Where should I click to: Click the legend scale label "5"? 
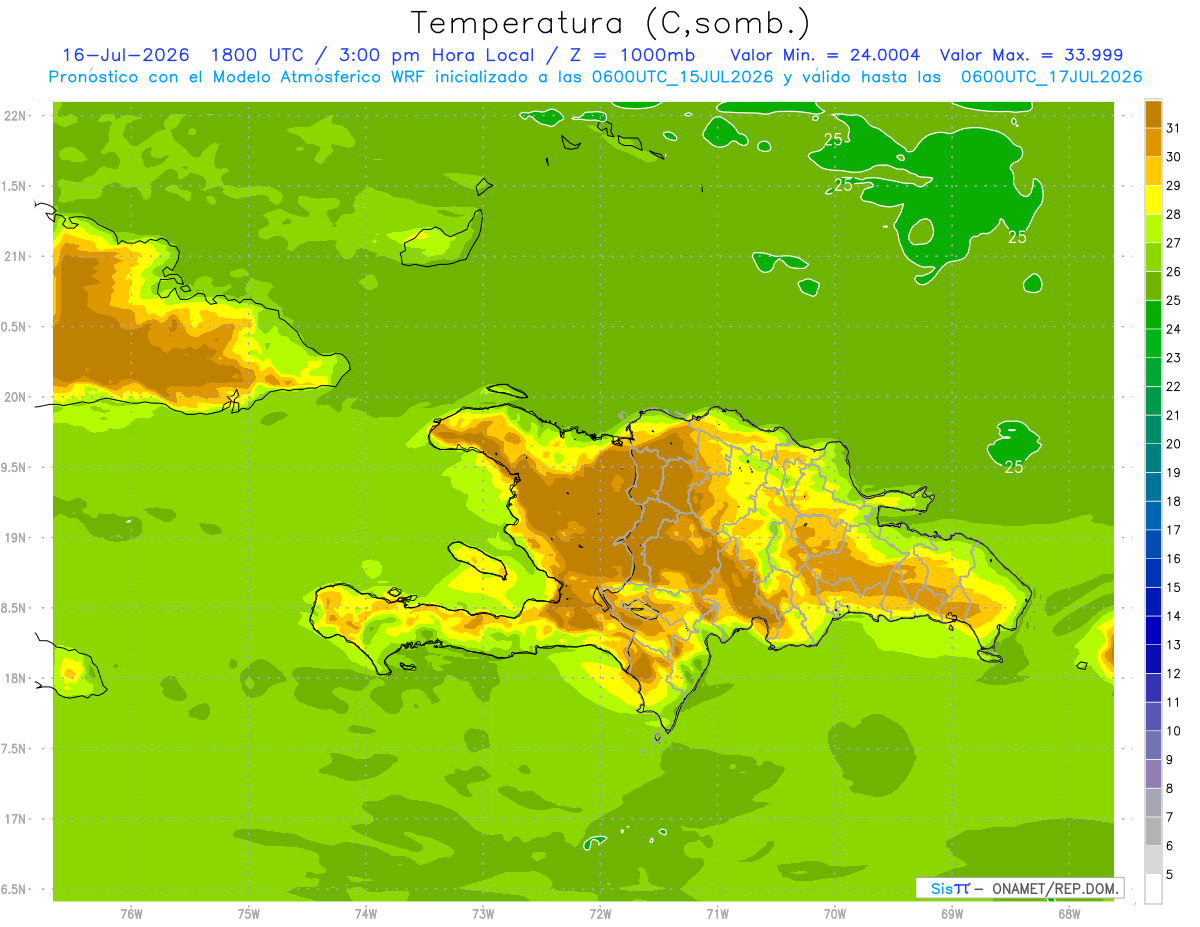[x=1170, y=874]
